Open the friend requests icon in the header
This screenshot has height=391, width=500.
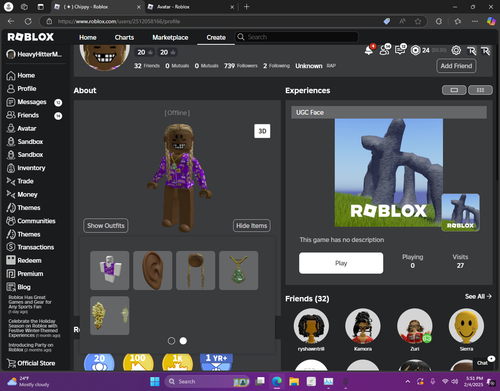coord(385,50)
